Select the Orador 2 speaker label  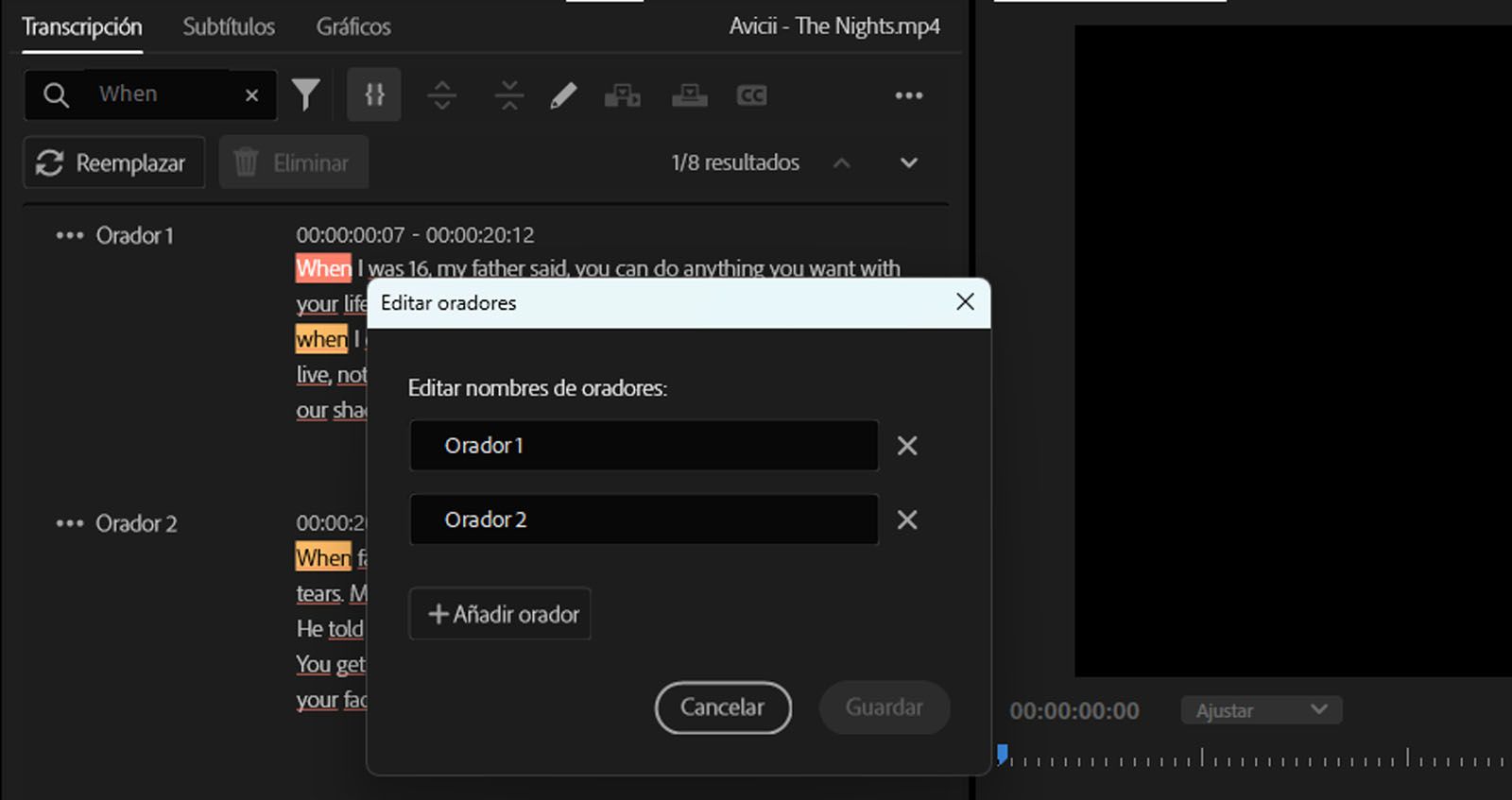pos(136,523)
